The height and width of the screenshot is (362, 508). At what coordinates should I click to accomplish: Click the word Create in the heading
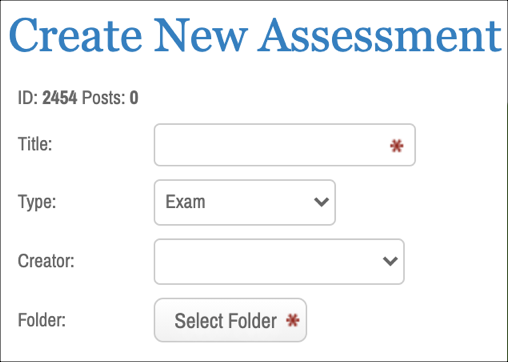[76, 36]
